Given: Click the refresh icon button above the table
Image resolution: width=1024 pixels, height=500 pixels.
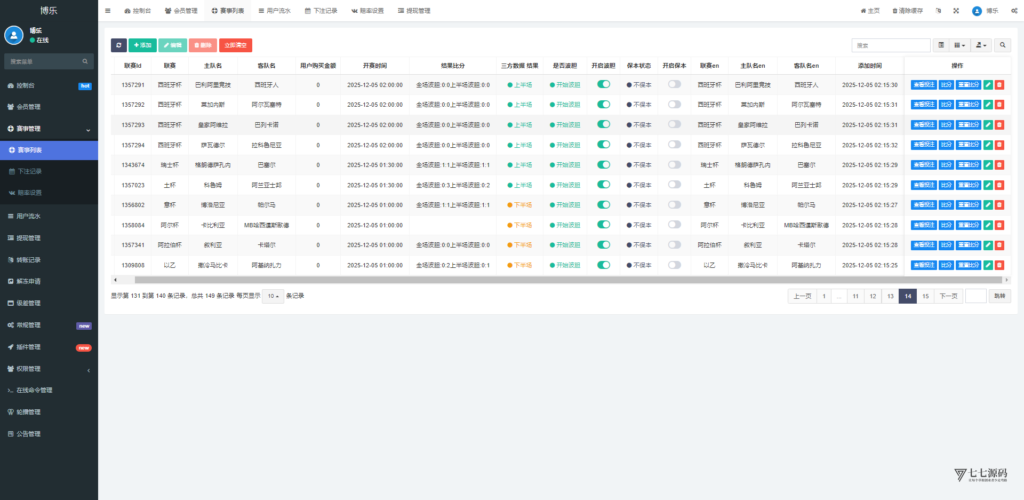Looking at the screenshot, I should coord(118,45).
